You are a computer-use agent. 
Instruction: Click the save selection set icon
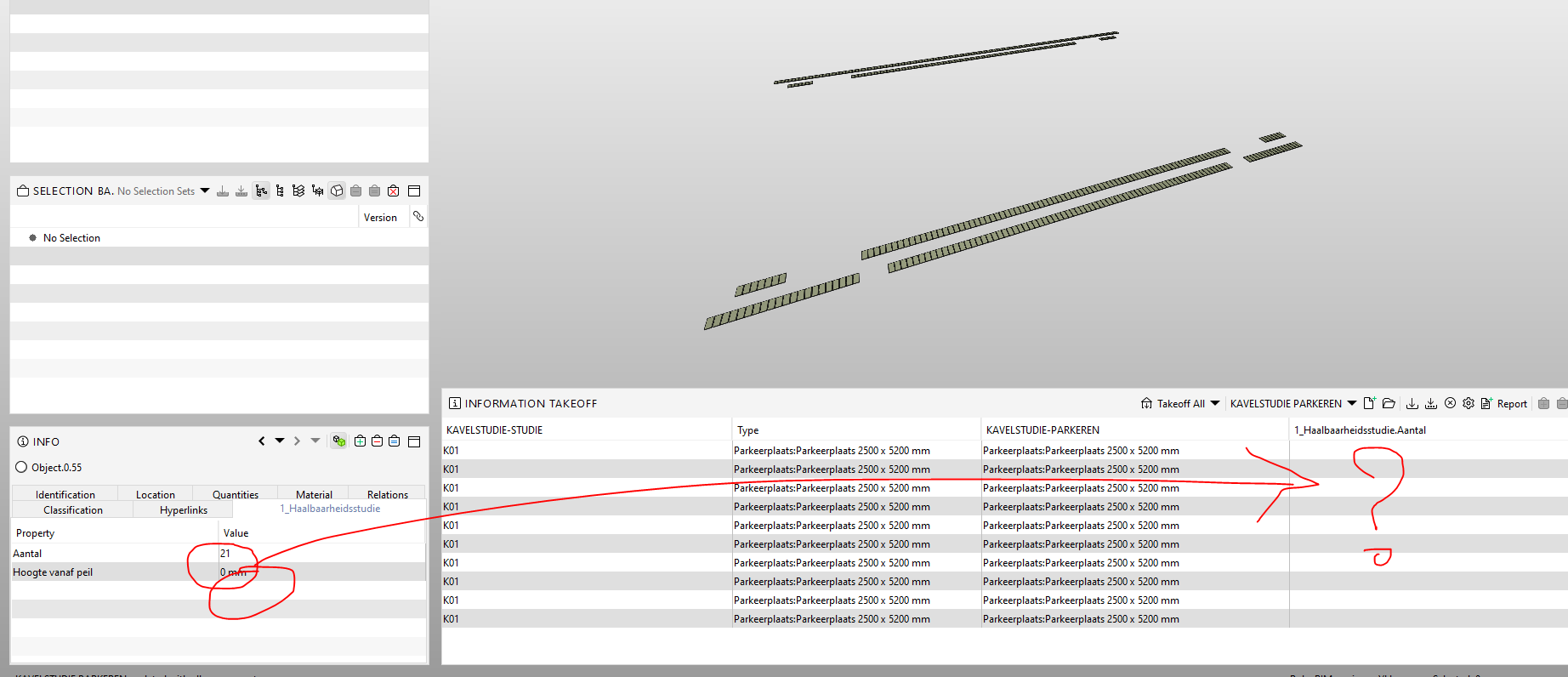click(223, 191)
